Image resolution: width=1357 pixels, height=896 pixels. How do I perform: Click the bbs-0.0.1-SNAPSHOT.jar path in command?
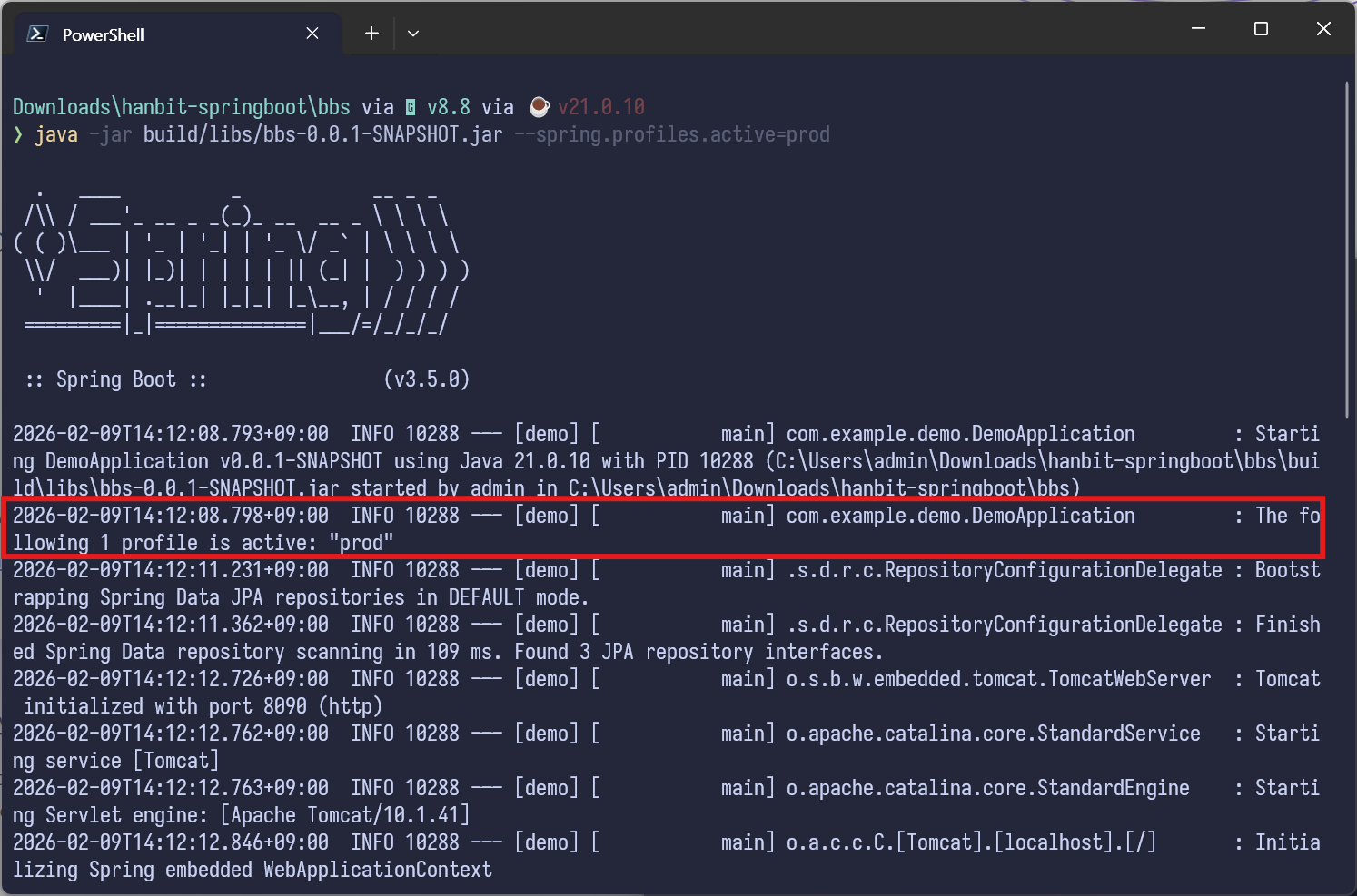tap(322, 135)
